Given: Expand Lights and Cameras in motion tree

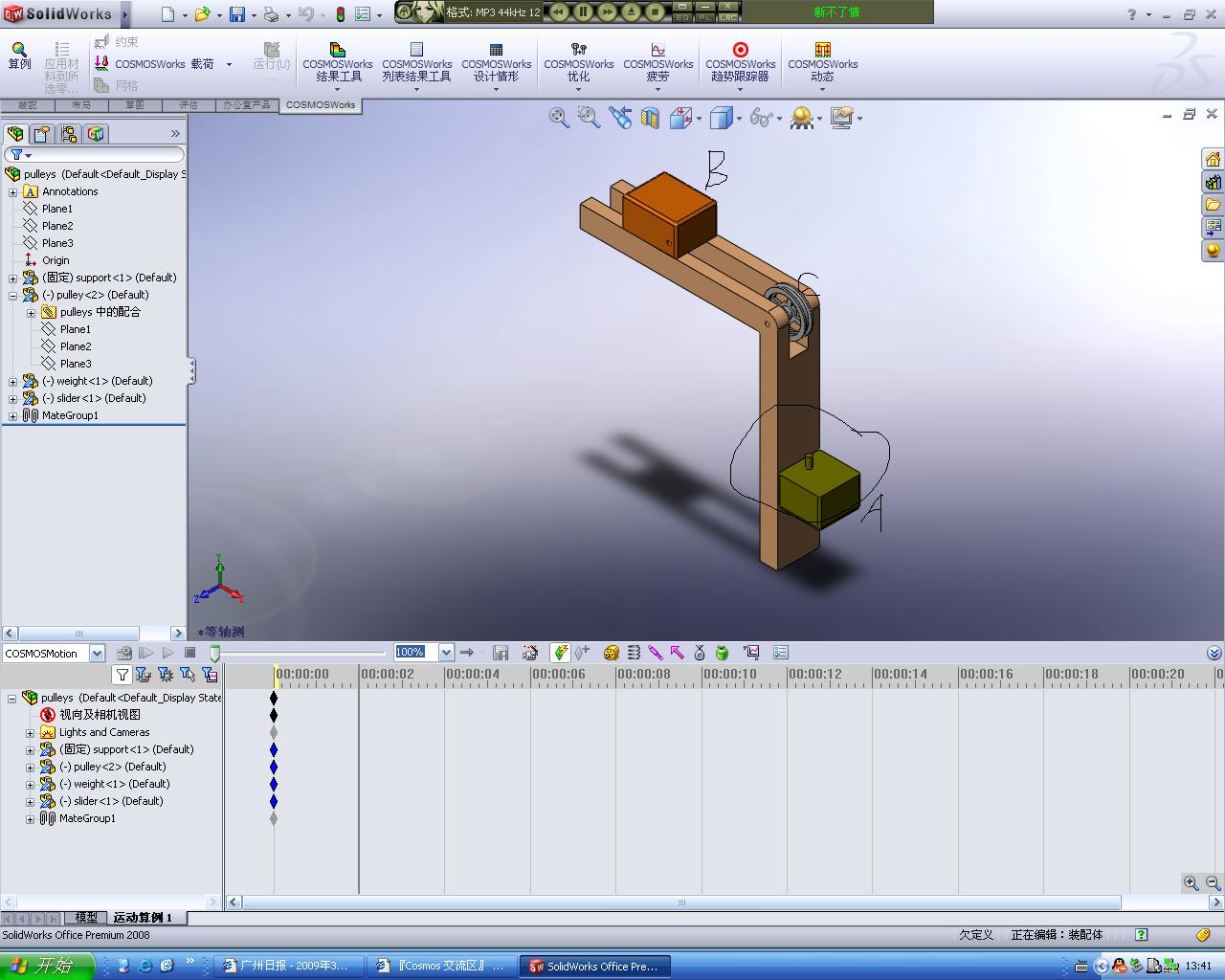Looking at the screenshot, I should tap(30, 732).
